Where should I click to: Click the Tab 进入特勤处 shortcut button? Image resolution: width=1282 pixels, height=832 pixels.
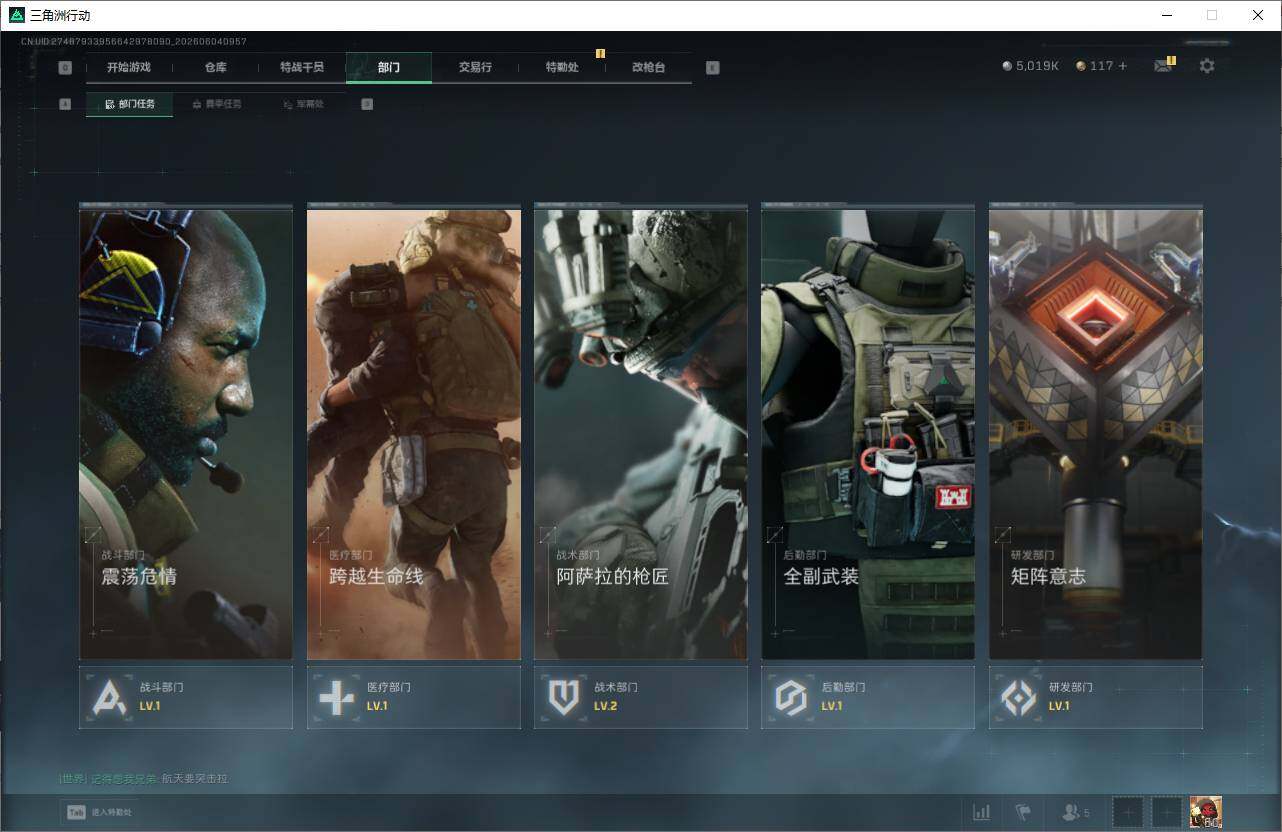point(99,813)
